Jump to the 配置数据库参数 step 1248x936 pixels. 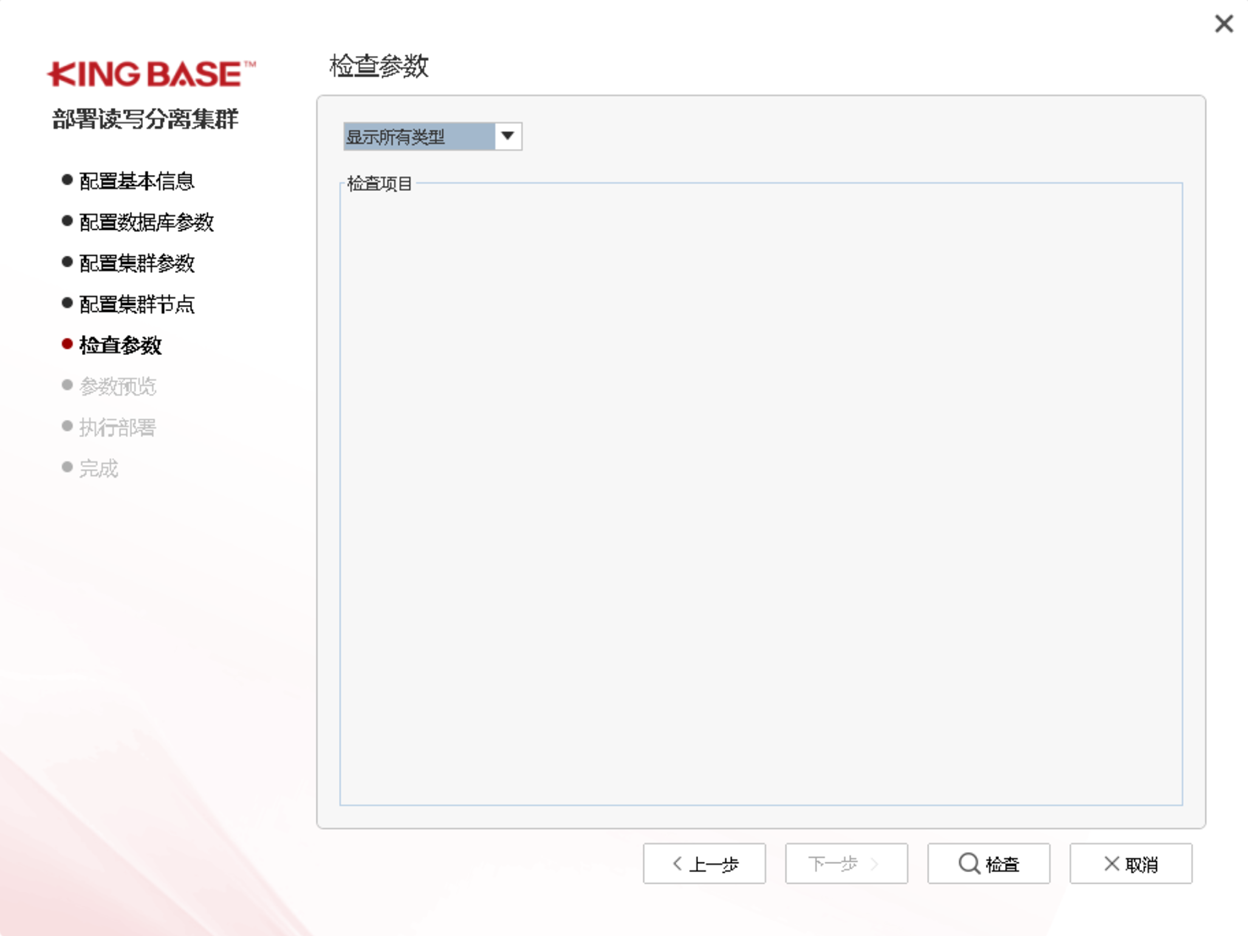(x=146, y=222)
